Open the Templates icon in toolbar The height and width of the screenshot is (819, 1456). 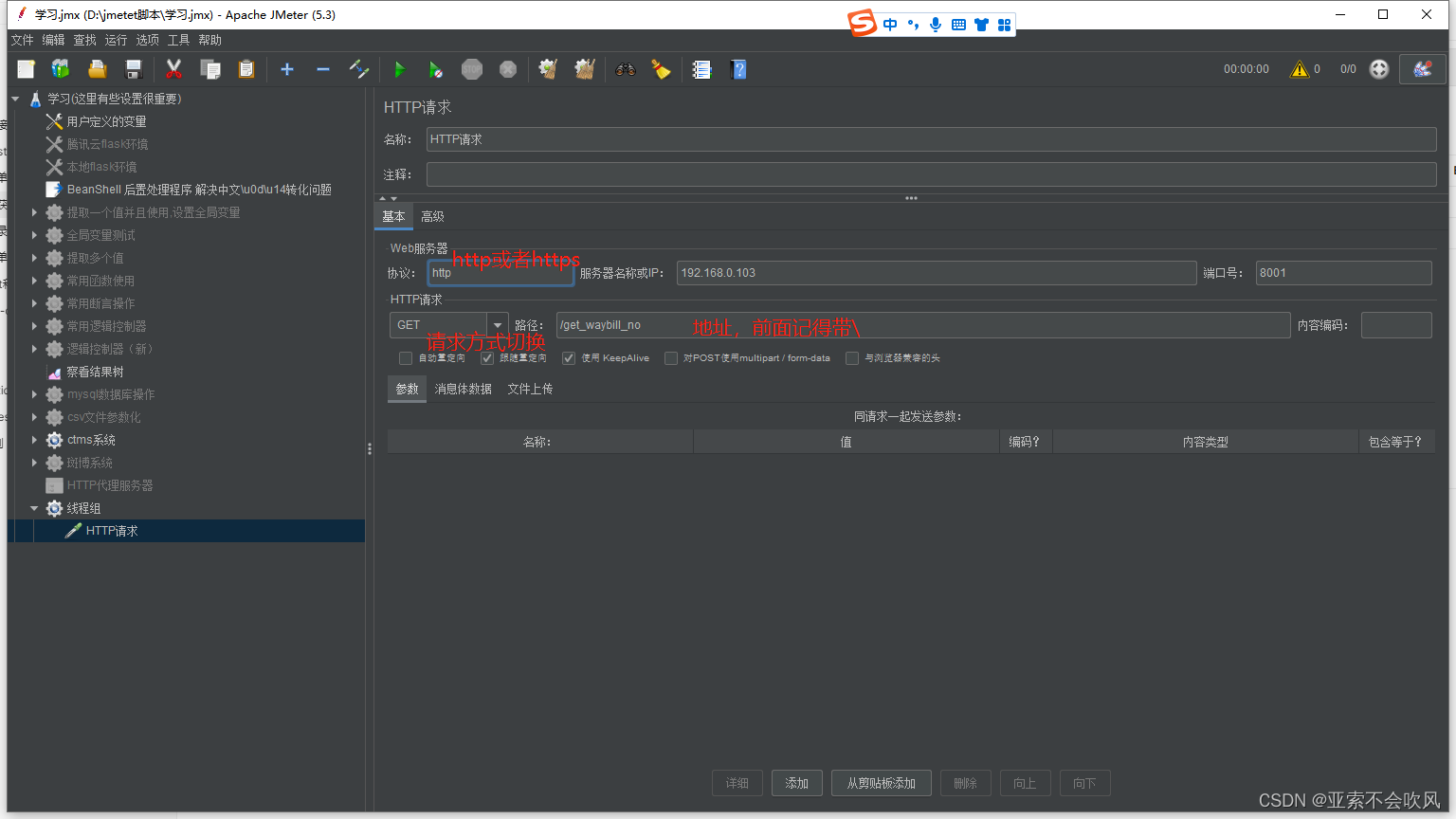(61, 69)
